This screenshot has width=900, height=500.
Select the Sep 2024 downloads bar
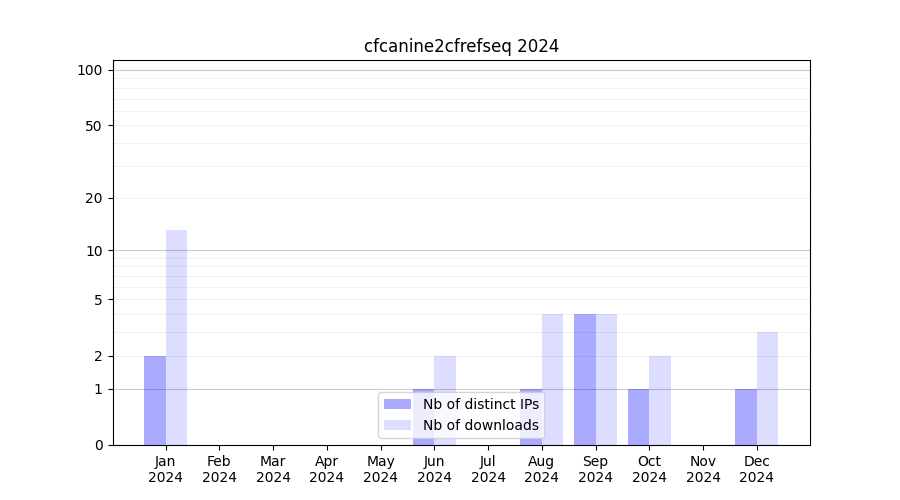click(x=606, y=379)
